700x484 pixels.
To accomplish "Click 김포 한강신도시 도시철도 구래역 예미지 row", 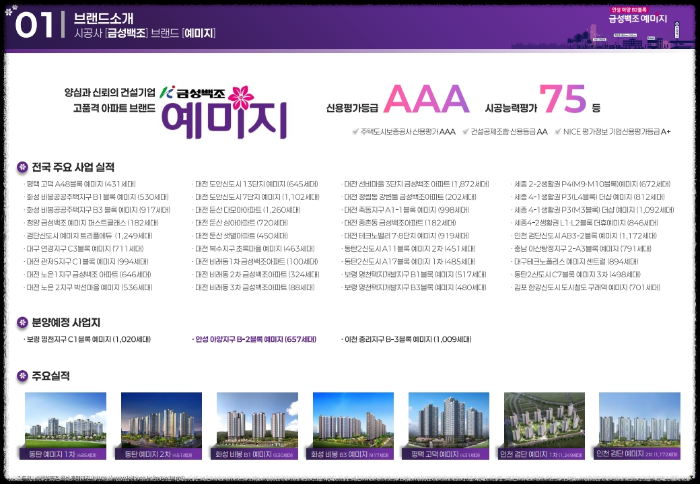I will [x=586, y=288].
